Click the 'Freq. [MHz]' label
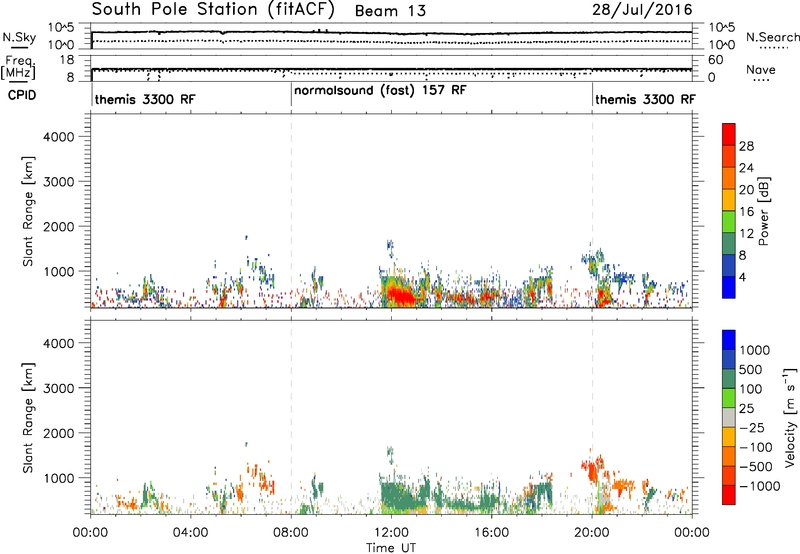The height and width of the screenshot is (554, 800). [19, 67]
